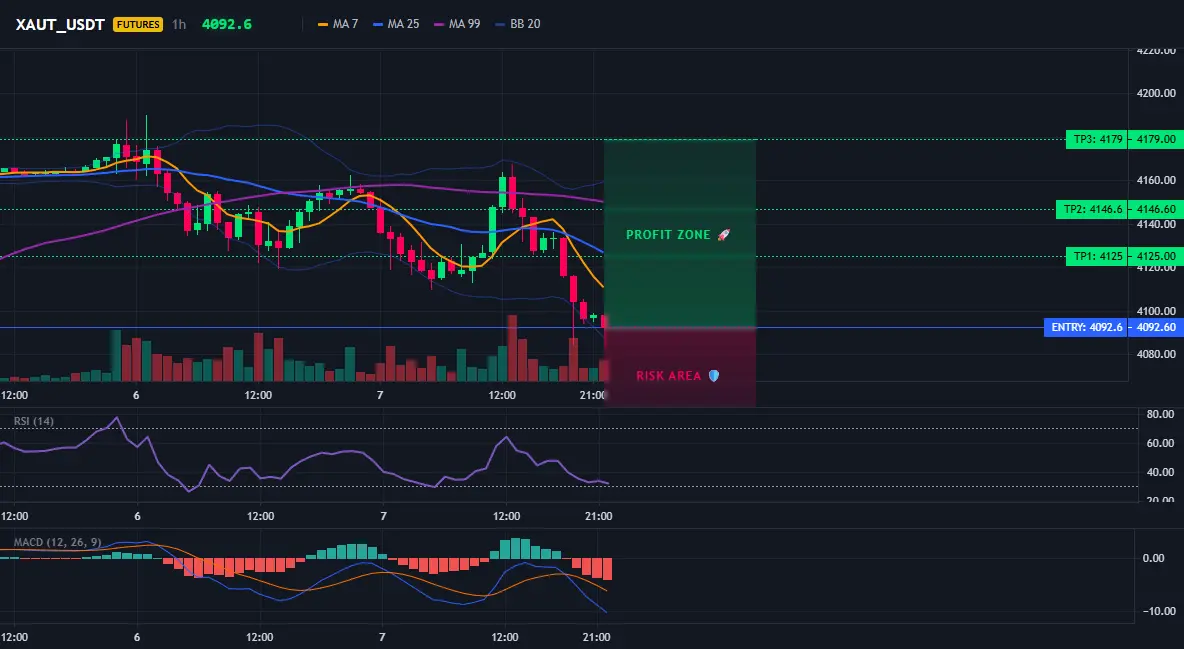The width and height of the screenshot is (1184, 649).
Task: Click the 60.00 value on RSI scale
Action: coord(1160,443)
